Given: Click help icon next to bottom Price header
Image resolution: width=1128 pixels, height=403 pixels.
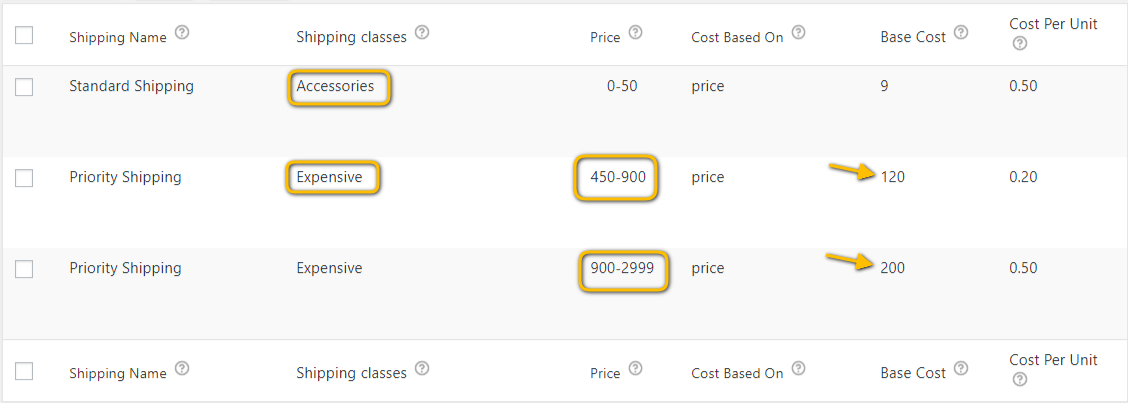Looking at the screenshot, I should 635,369.
